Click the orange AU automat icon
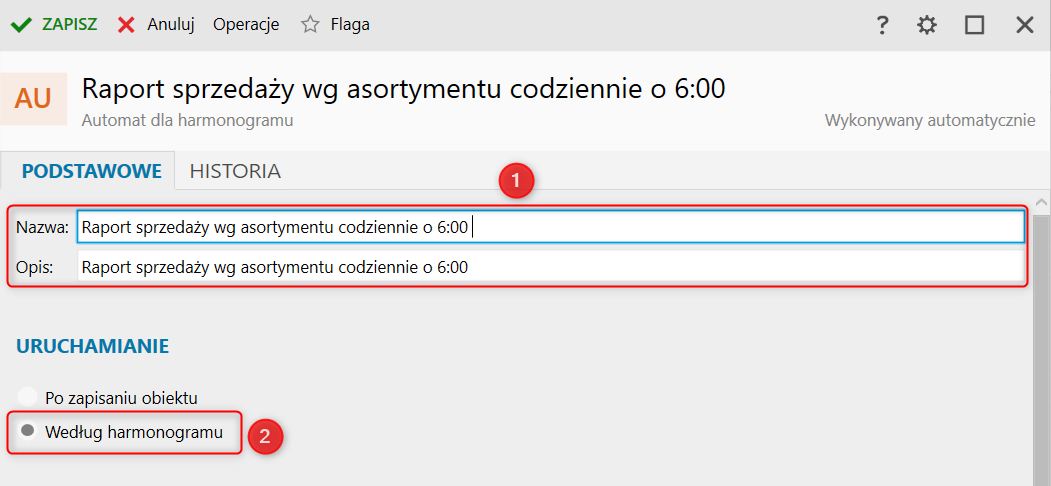The image size is (1051, 486). pos(33,98)
